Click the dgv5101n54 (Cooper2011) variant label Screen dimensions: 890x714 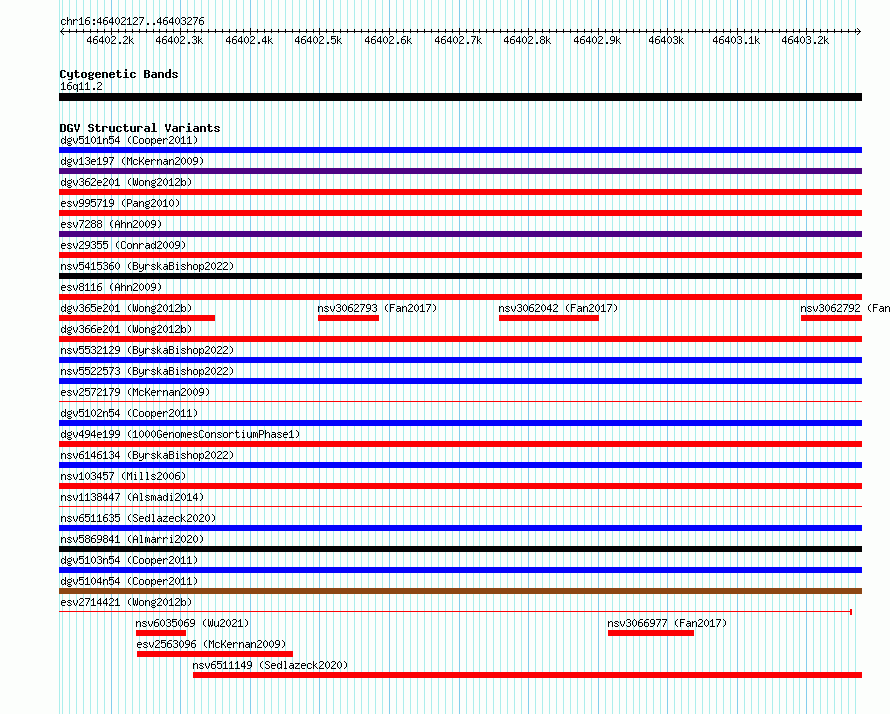(x=129, y=140)
